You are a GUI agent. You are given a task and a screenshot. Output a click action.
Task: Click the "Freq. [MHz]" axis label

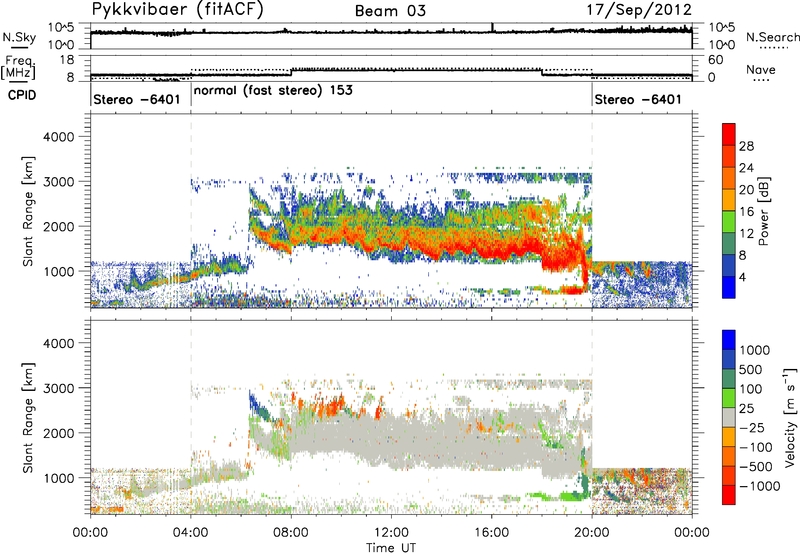point(18,68)
